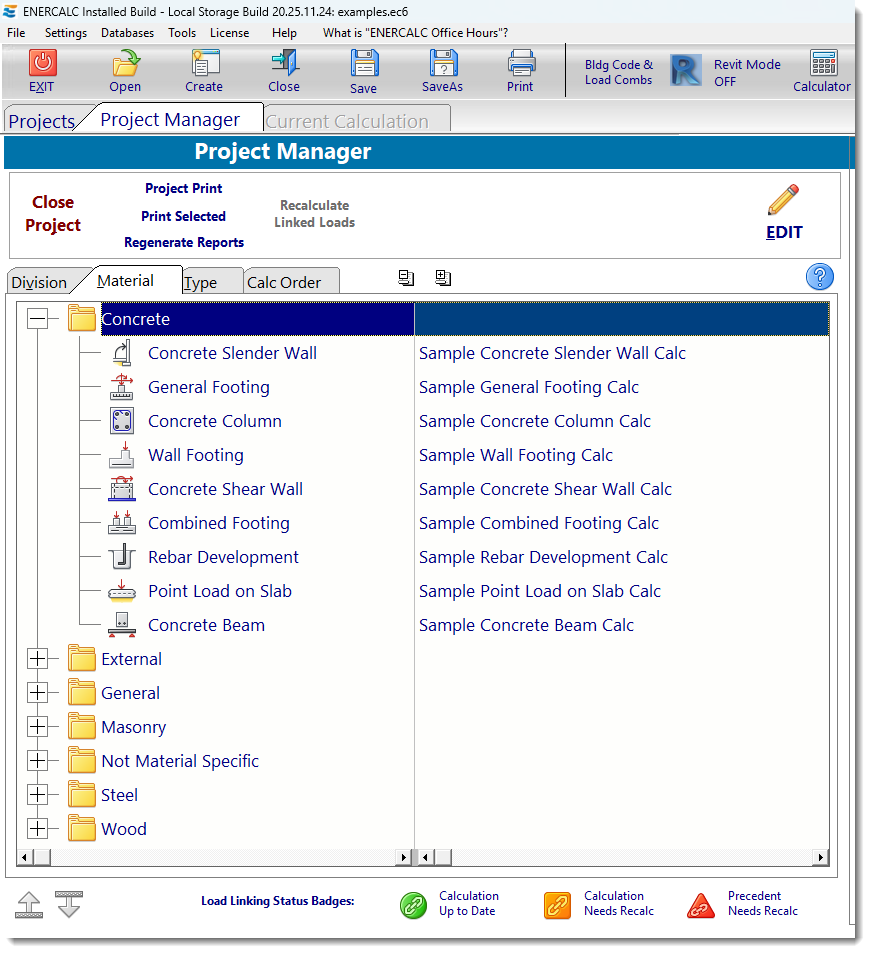This screenshot has height=953, width=870.
Task: Switch to the Division tab
Action: coord(39,283)
